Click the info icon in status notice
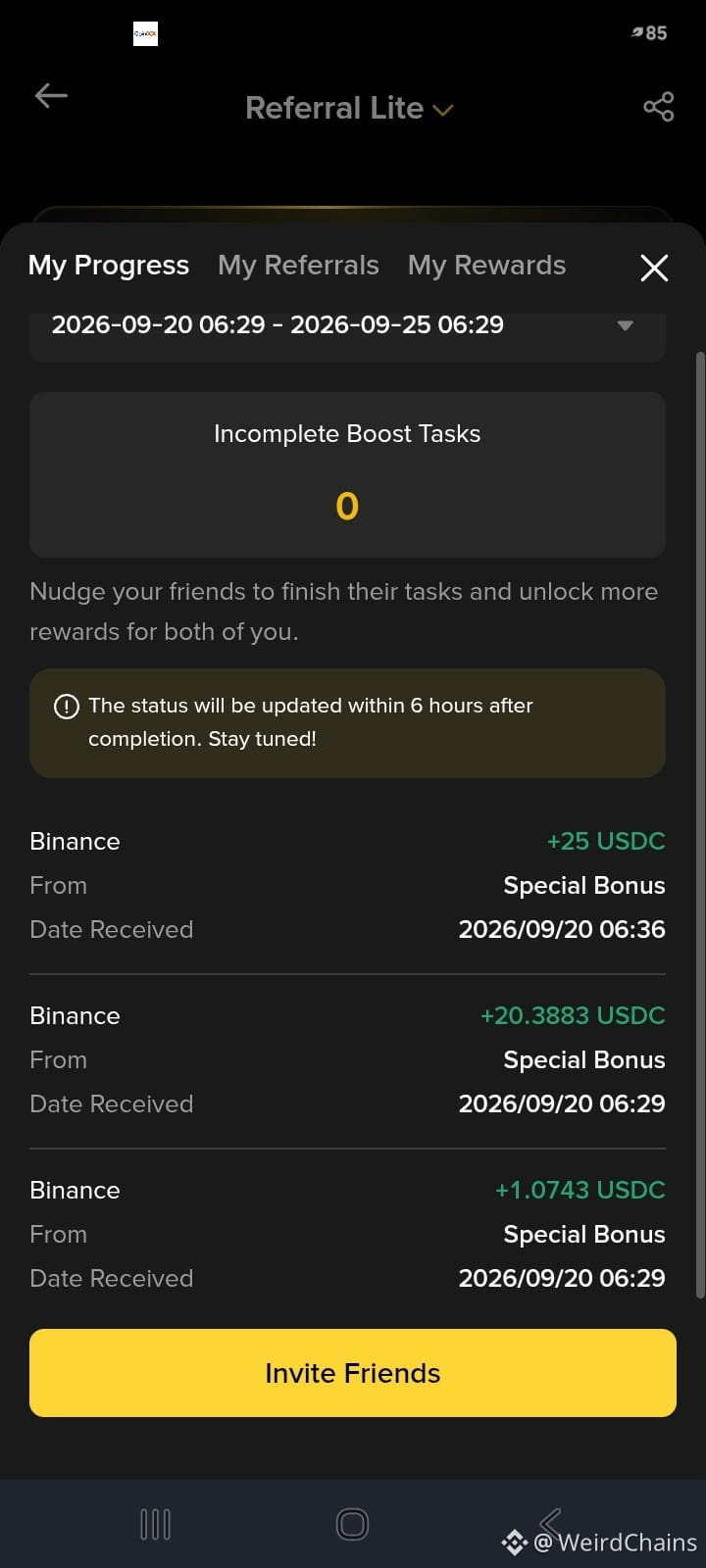The image size is (706, 1568). (66, 706)
